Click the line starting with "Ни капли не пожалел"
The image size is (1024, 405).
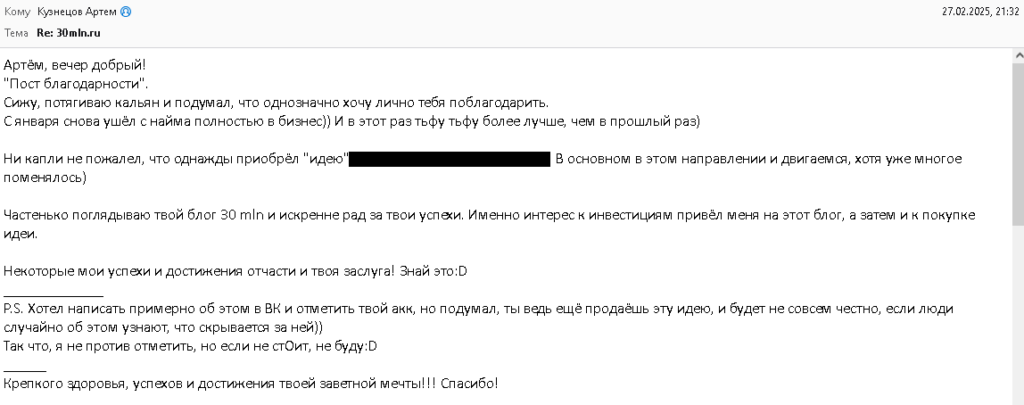[176, 160]
